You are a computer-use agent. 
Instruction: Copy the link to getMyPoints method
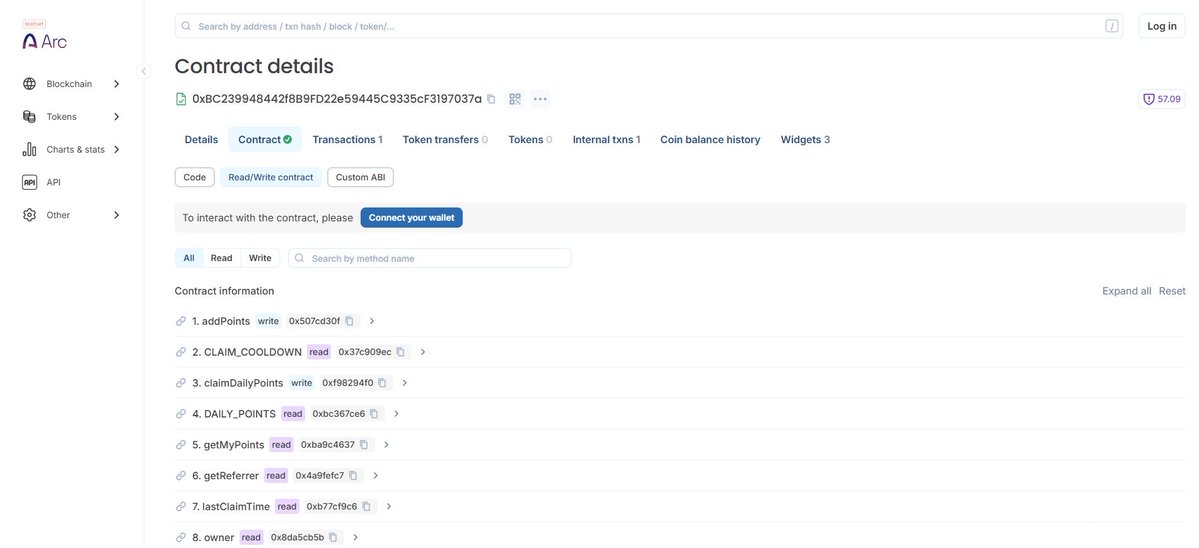181,445
